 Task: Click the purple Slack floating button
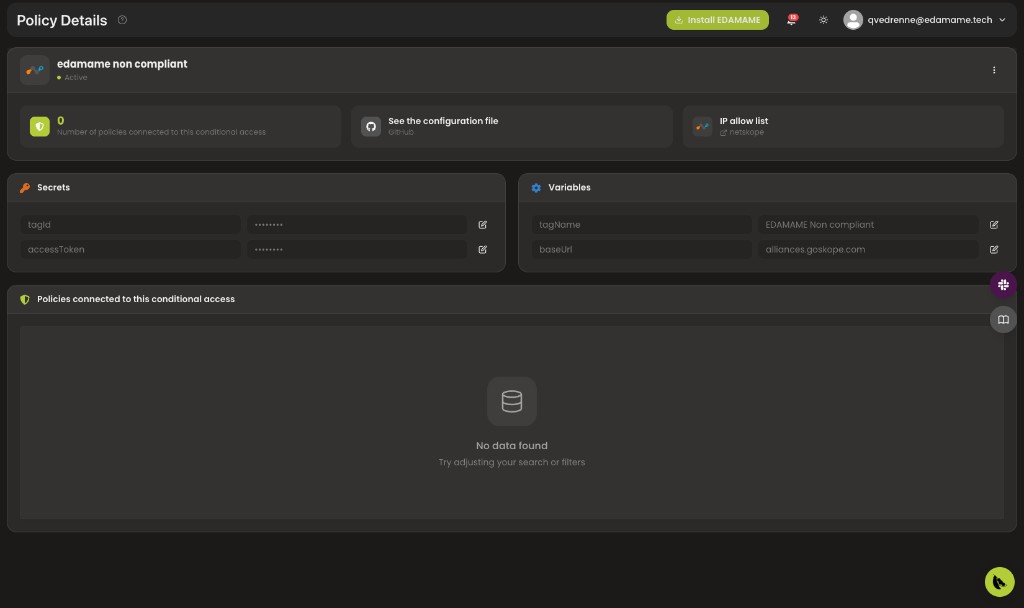pyautogui.click(x=1003, y=285)
